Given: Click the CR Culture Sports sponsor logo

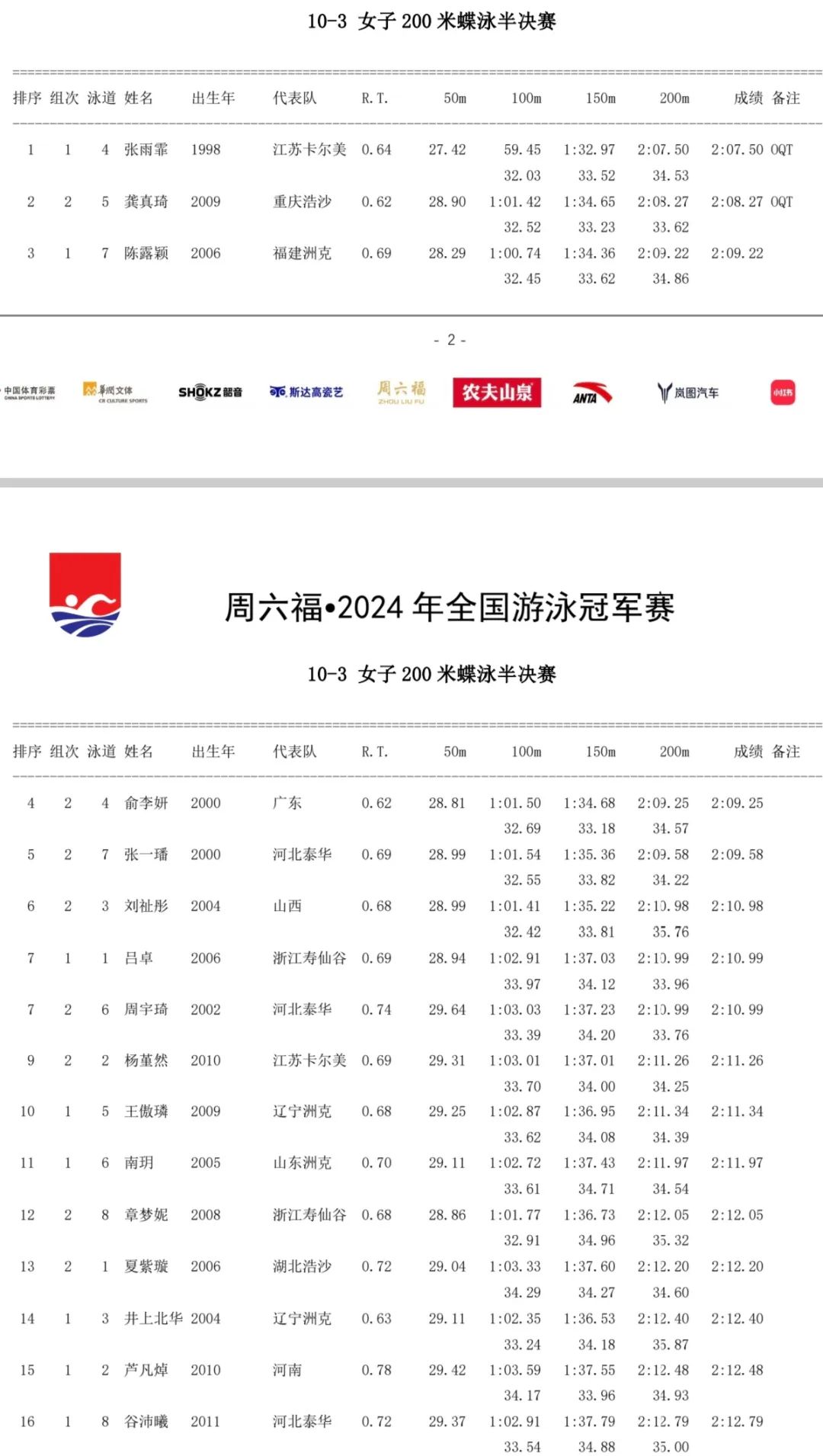Looking at the screenshot, I should (x=115, y=393).
